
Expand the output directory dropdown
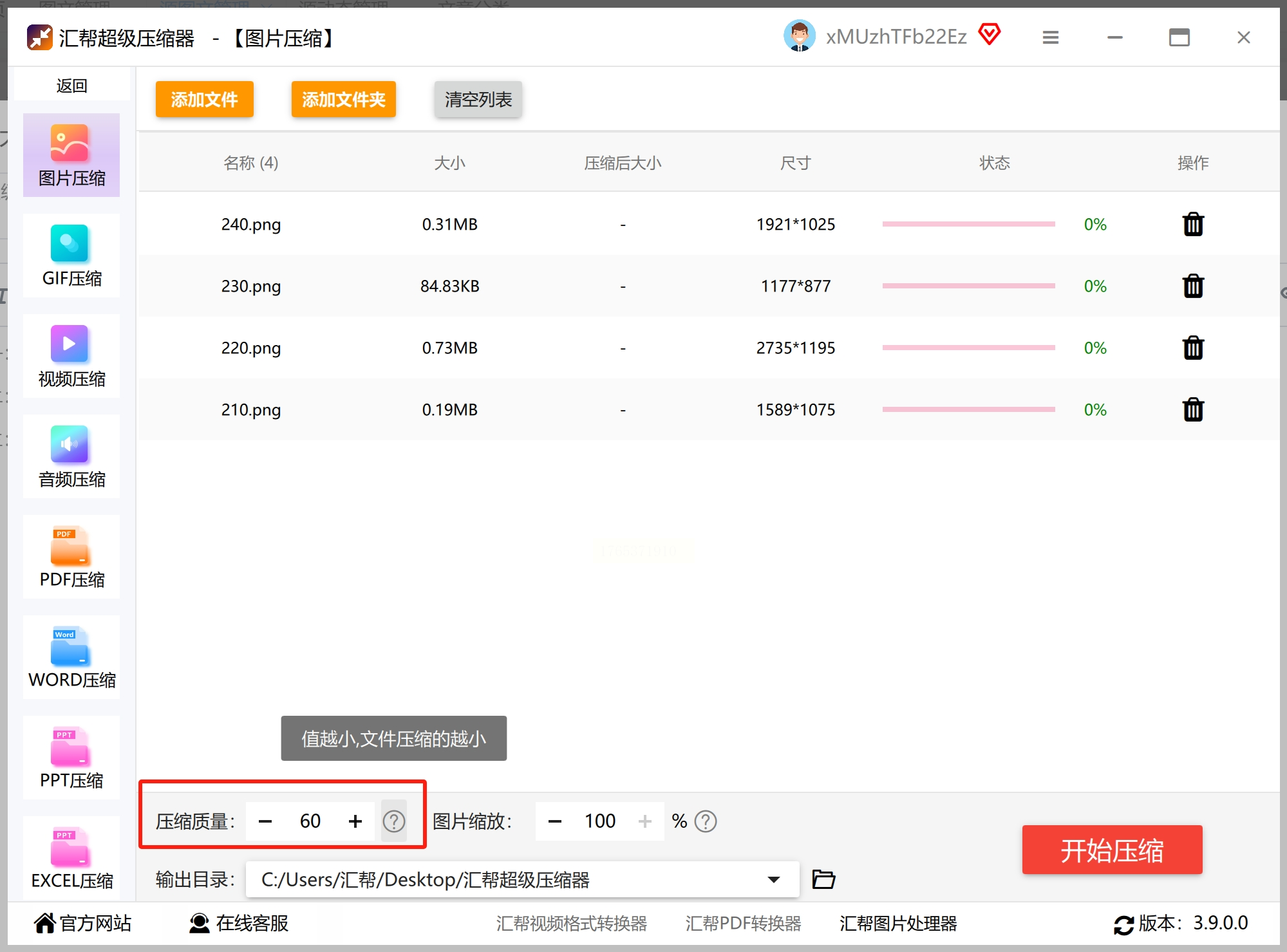[774, 879]
